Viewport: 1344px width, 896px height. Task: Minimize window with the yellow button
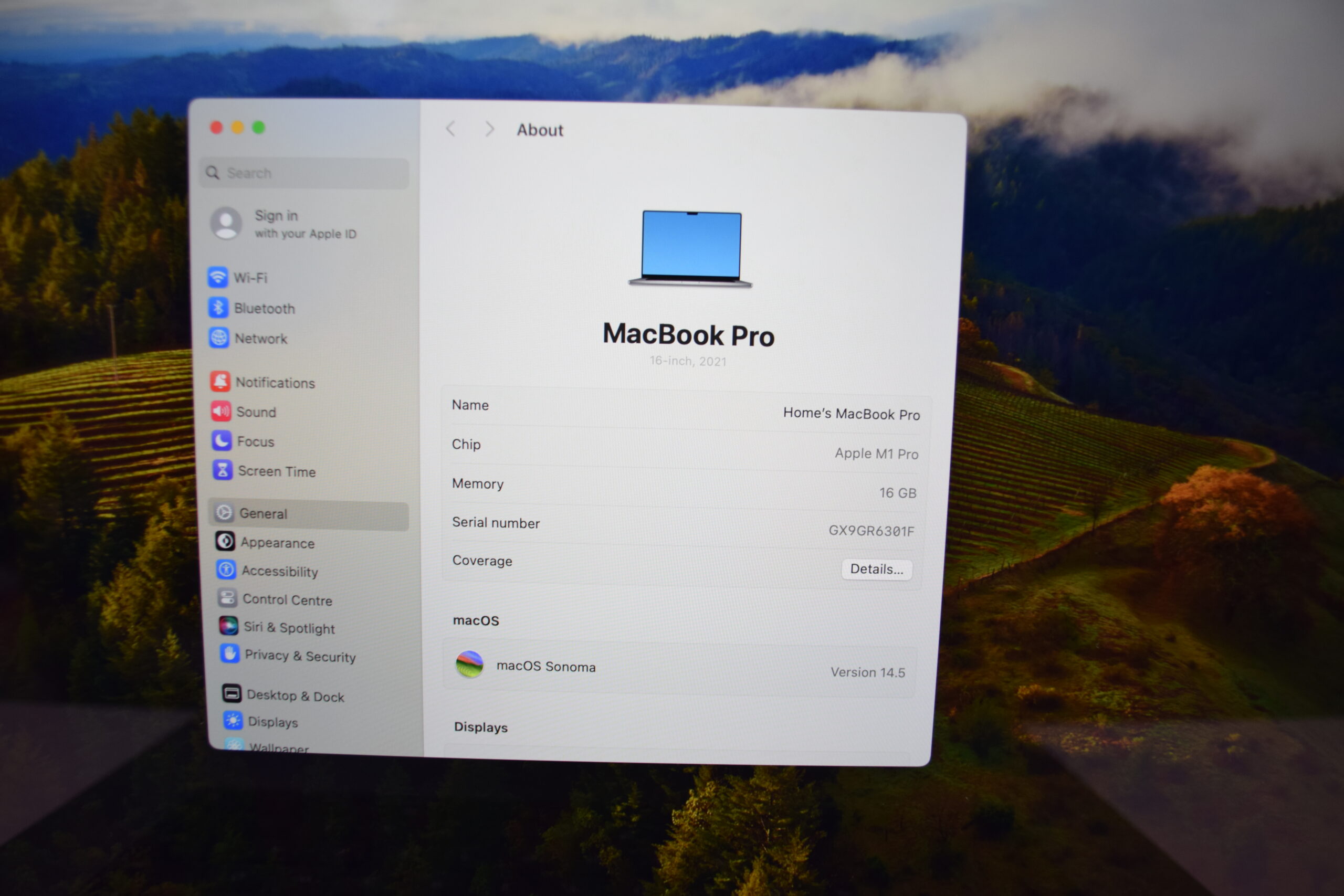237,127
